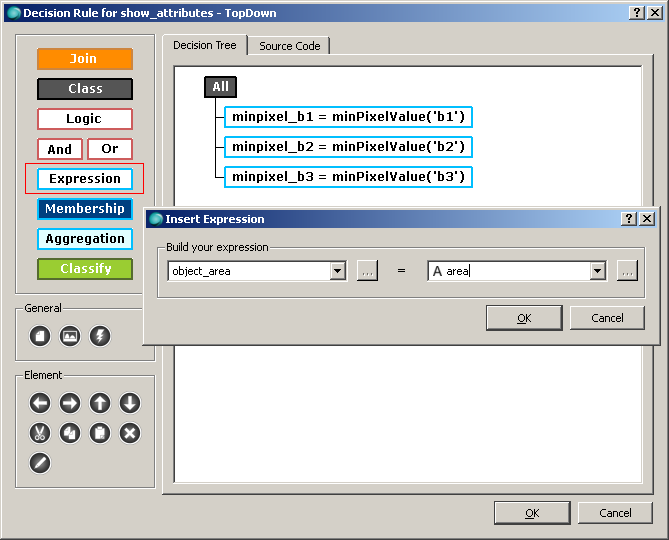Copy the element using the copy icon
Screen dimensions: 669x540
(x=70, y=433)
